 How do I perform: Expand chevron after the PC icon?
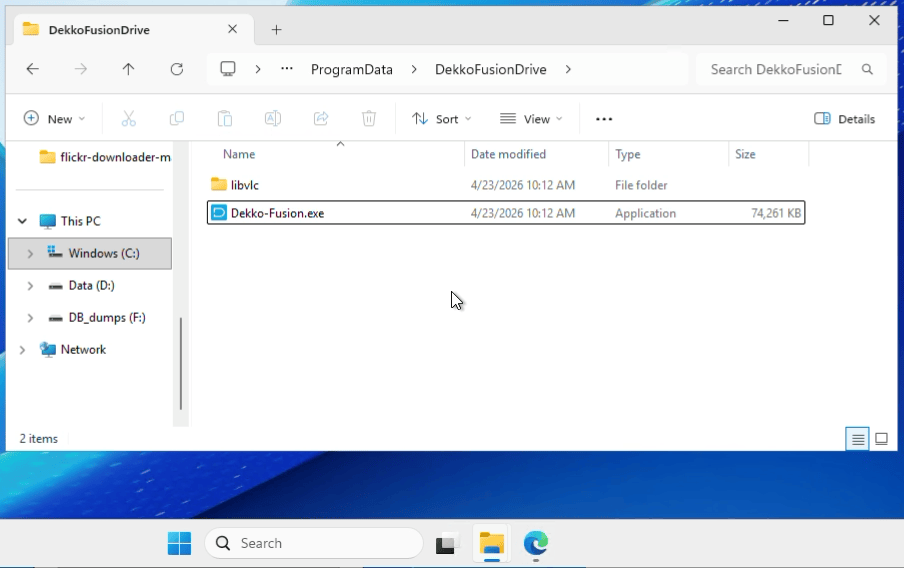click(x=258, y=69)
